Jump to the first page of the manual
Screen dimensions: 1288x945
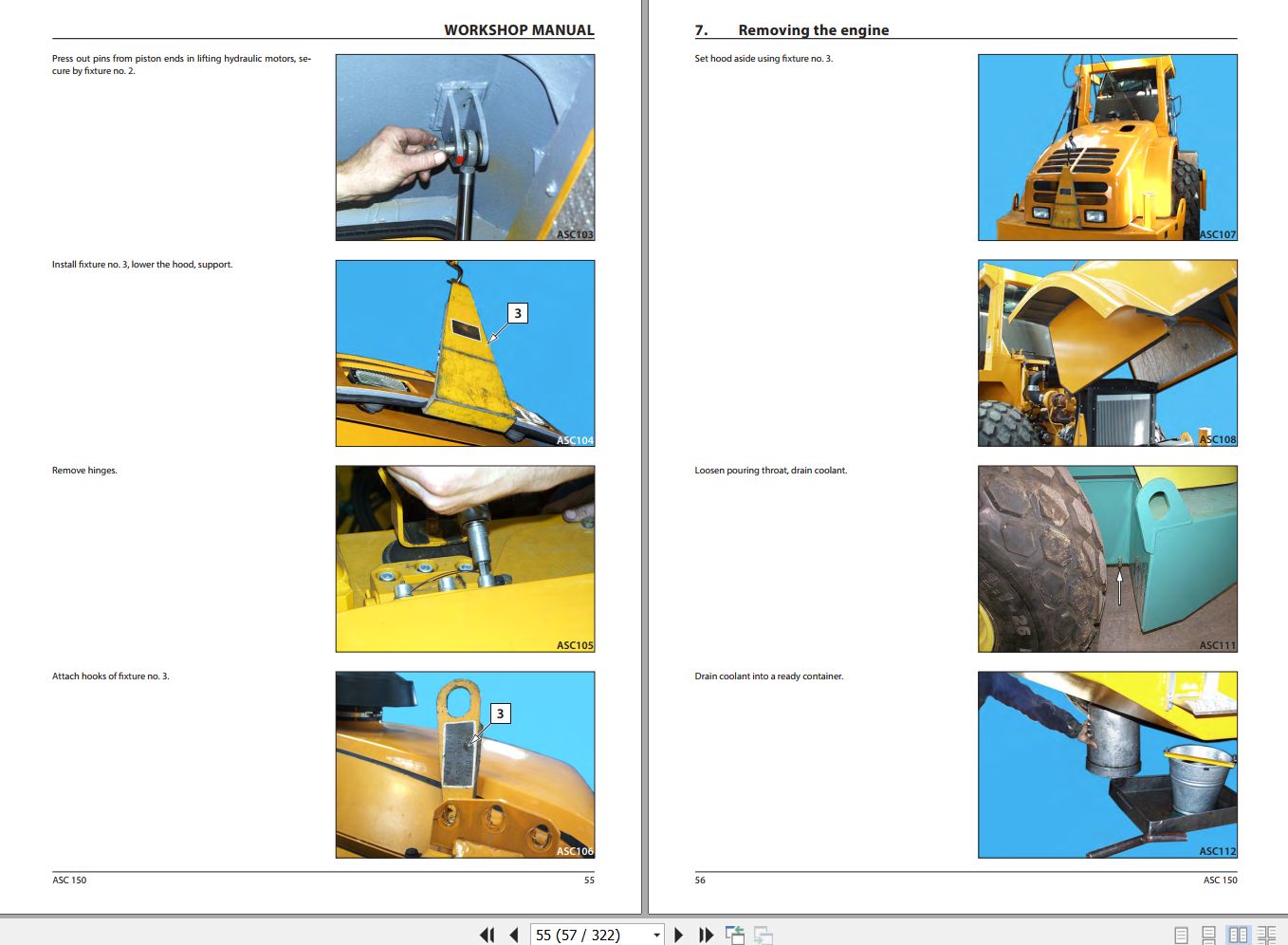tap(487, 935)
